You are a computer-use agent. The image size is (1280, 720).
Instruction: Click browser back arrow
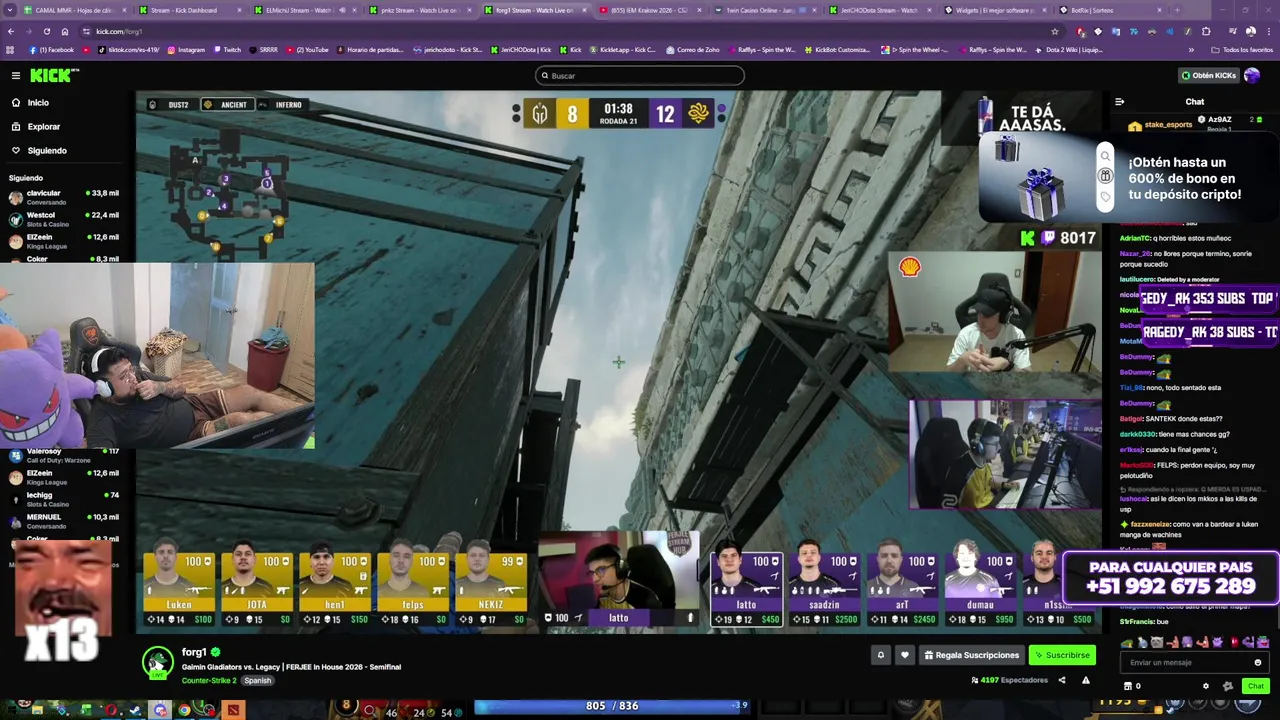coord(11,31)
